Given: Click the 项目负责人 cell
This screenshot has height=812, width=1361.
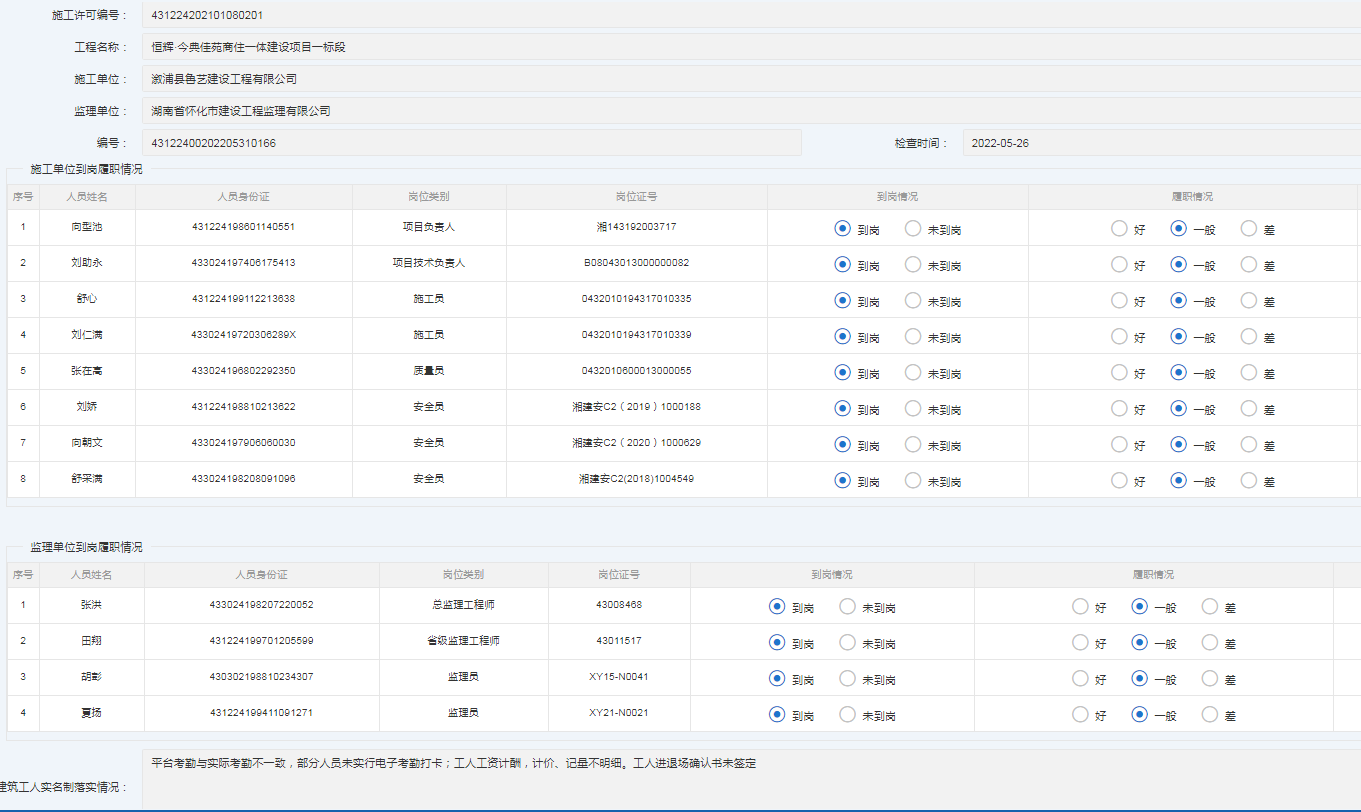Looking at the screenshot, I should [429, 227].
